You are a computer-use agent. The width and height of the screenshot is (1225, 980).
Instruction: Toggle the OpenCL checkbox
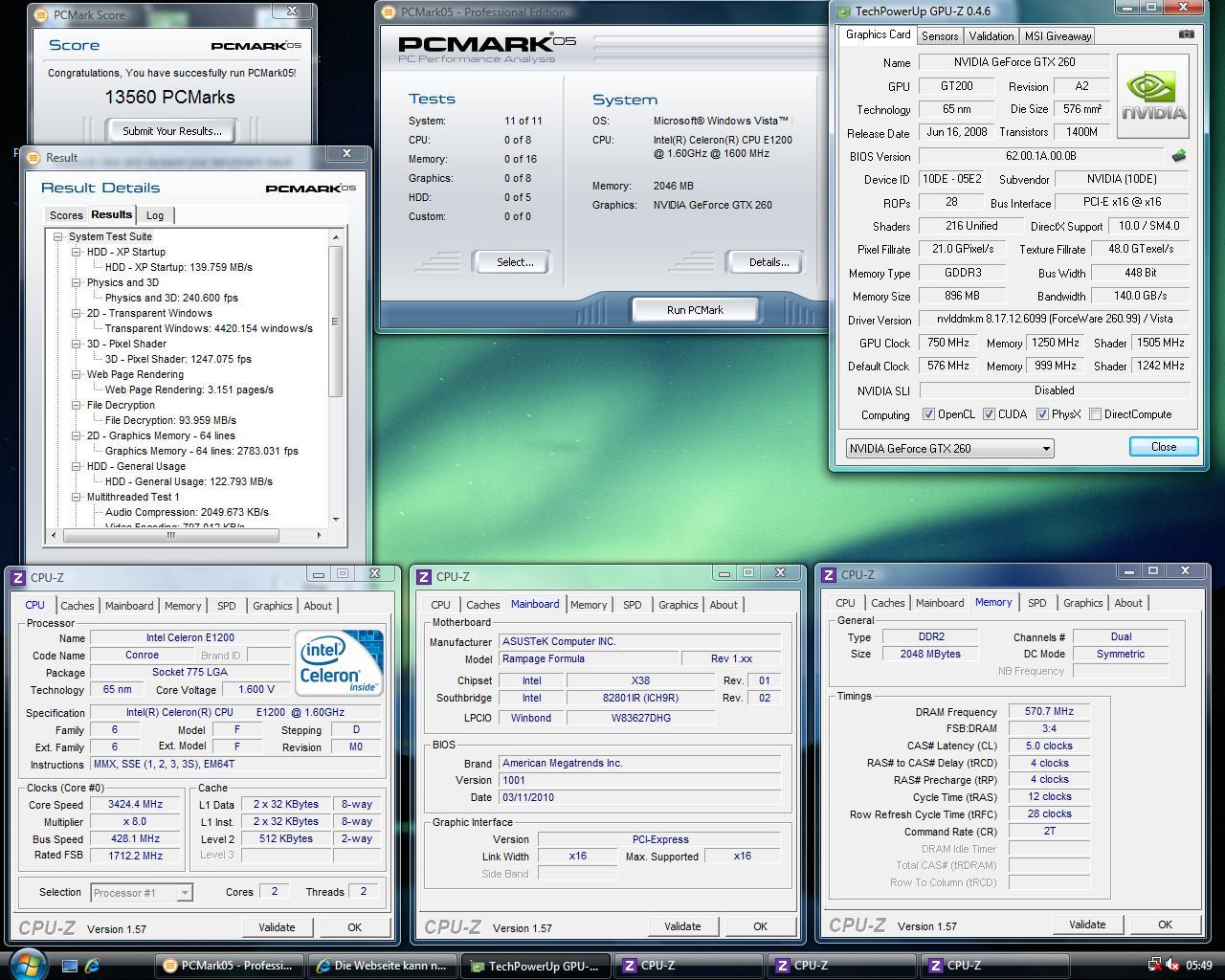coord(928,414)
